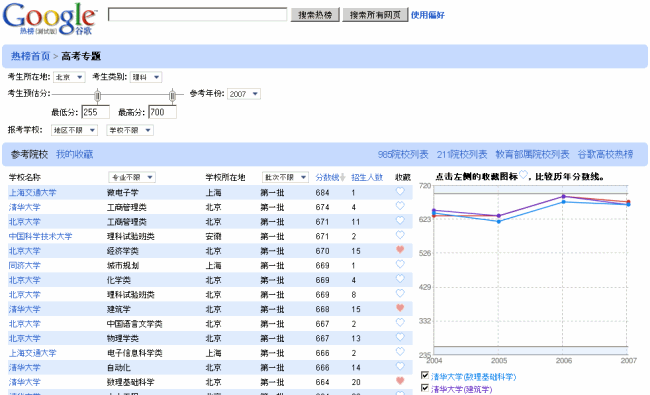Open 上海交通大学 link in 微电子学 row
Screen dimensions: 650x395
[32, 192]
